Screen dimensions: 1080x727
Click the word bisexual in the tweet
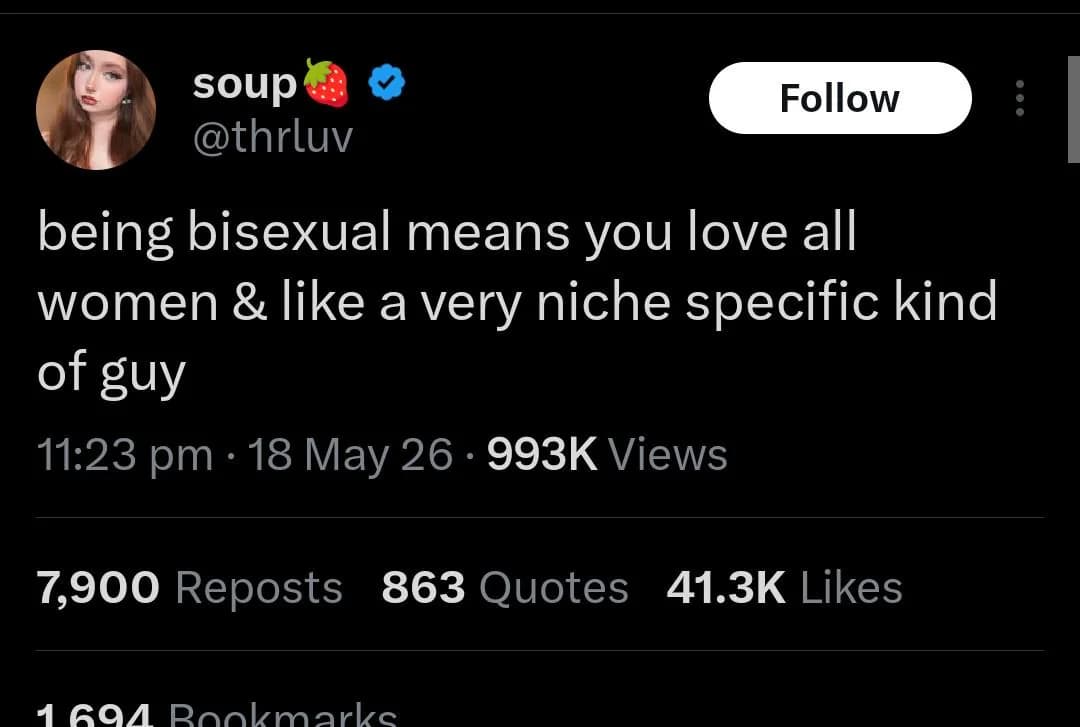click(x=290, y=232)
